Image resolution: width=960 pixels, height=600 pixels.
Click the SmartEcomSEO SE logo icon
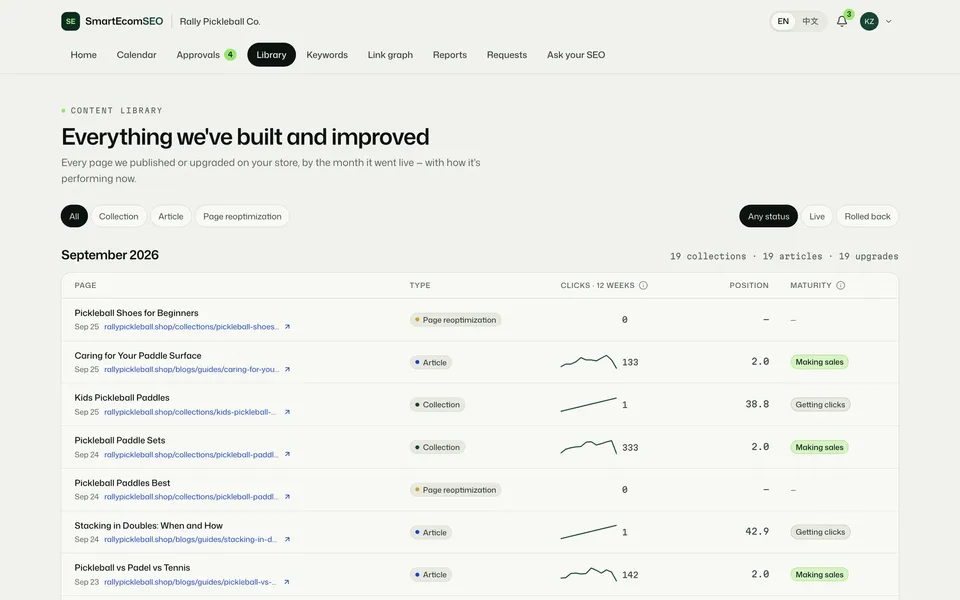click(70, 21)
